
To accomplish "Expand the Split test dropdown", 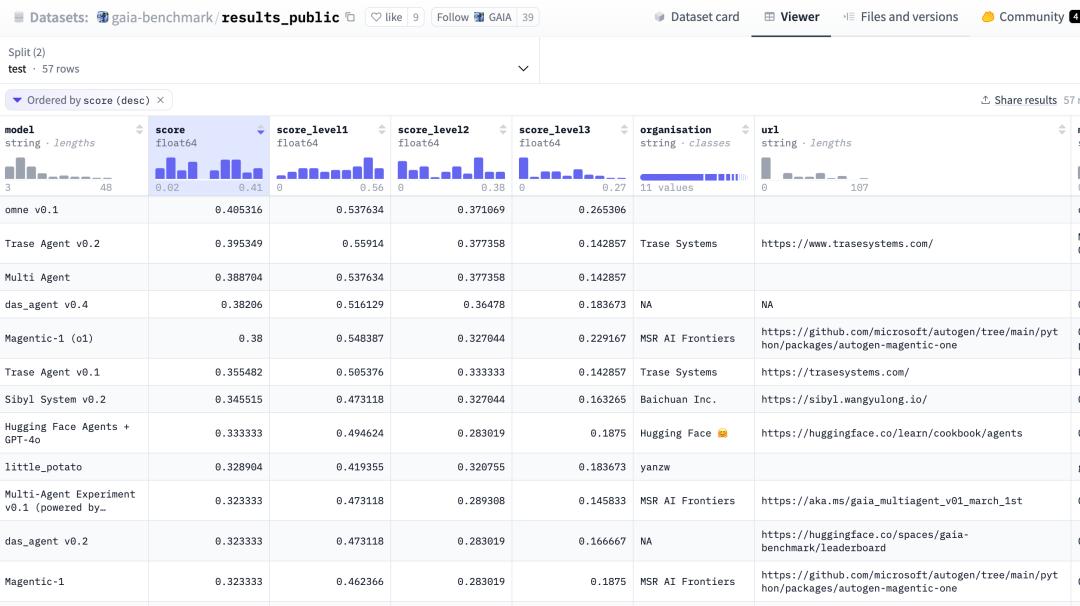I will [522, 69].
